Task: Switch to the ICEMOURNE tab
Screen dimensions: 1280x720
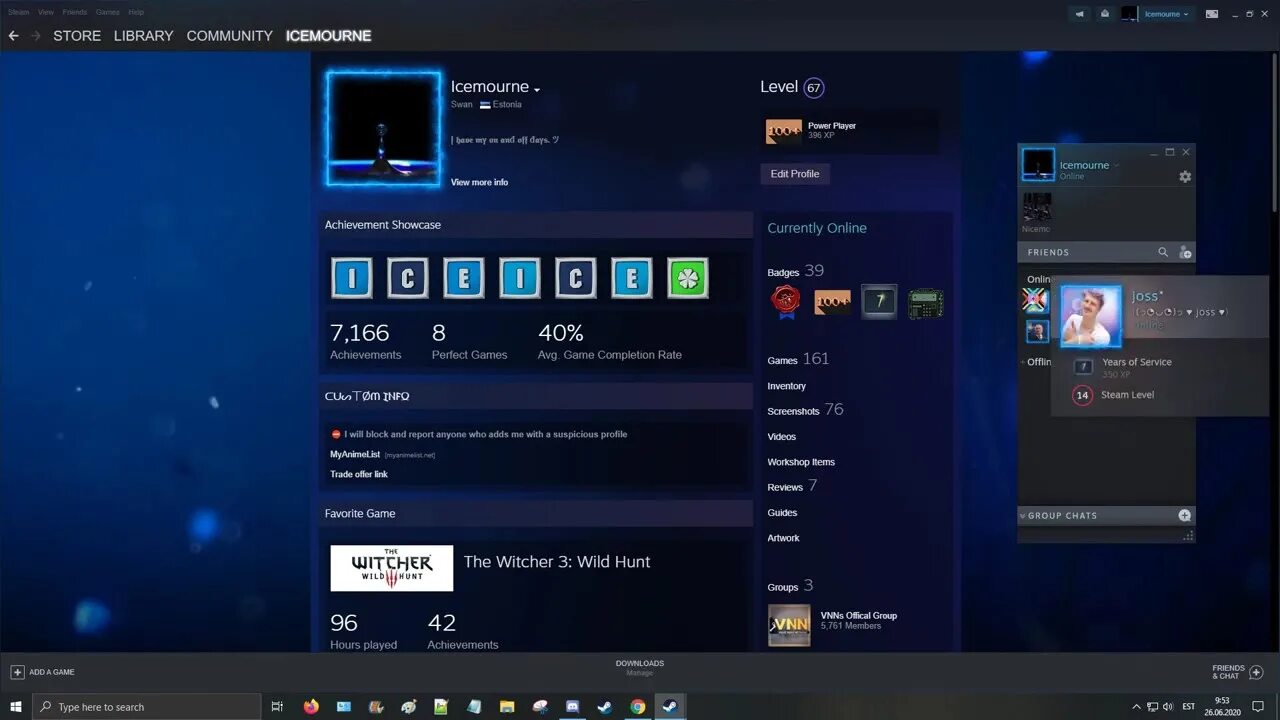Action: click(x=328, y=35)
